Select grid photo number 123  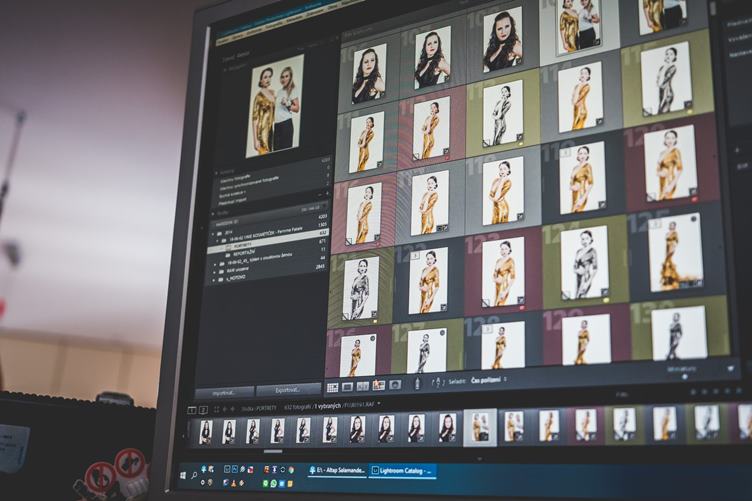click(x=502, y=272)
